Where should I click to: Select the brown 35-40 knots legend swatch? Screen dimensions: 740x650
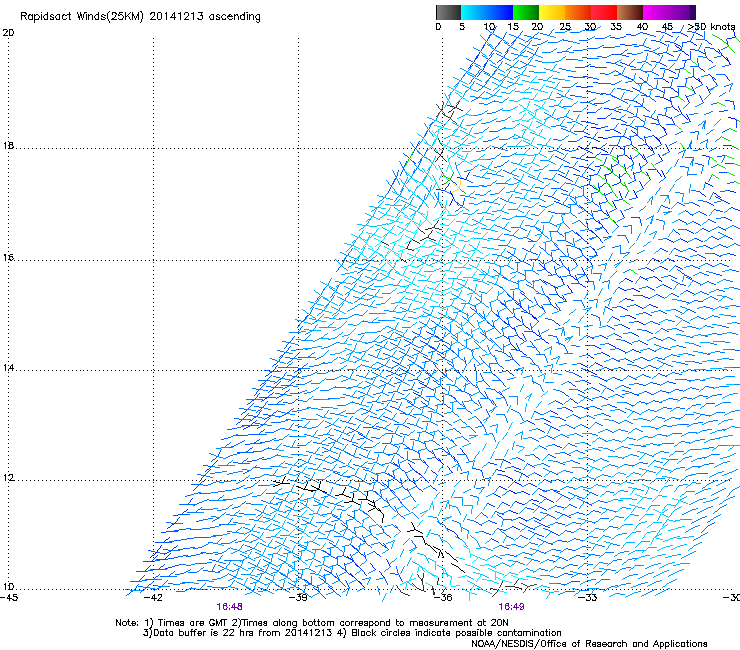(630, 12)
